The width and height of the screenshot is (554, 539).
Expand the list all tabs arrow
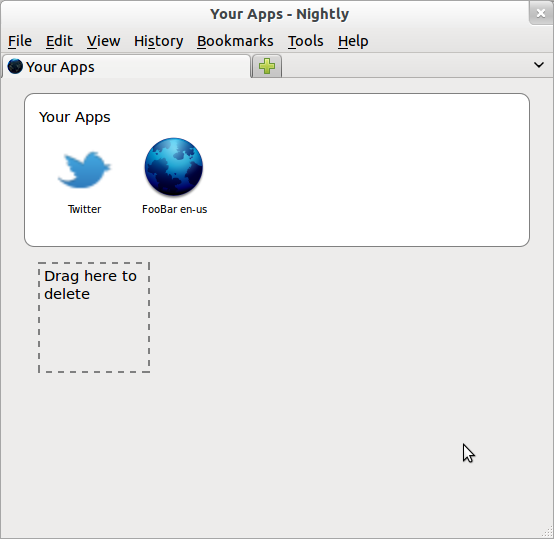539,65
